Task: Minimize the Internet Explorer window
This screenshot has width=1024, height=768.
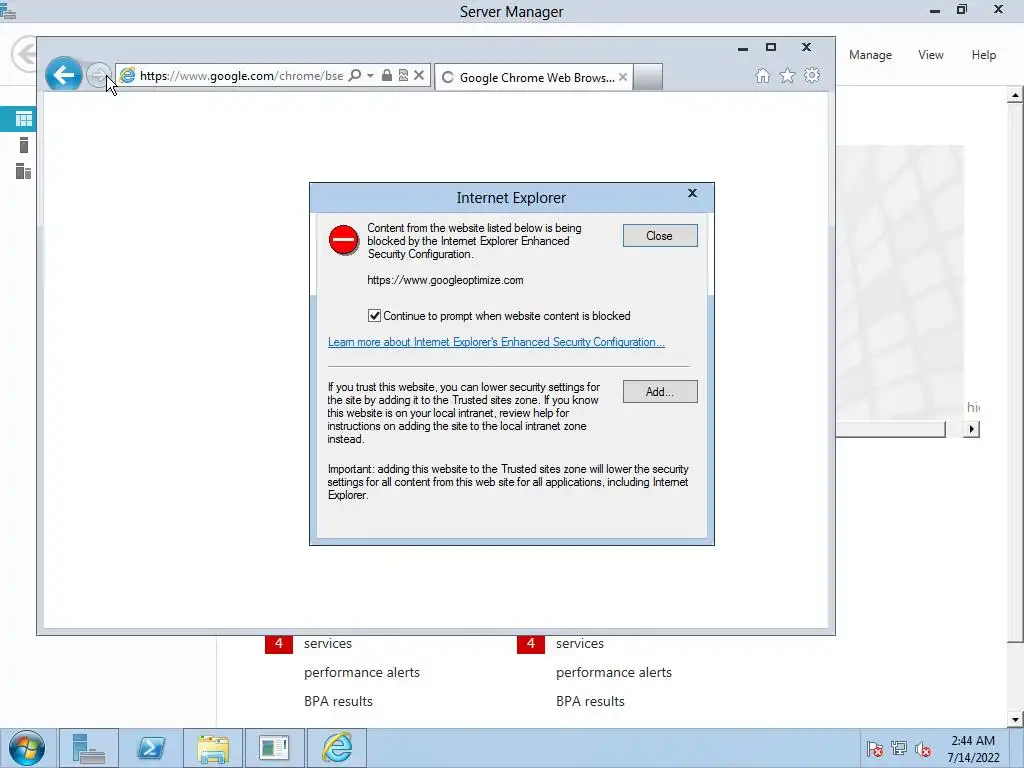Action: 743,48
